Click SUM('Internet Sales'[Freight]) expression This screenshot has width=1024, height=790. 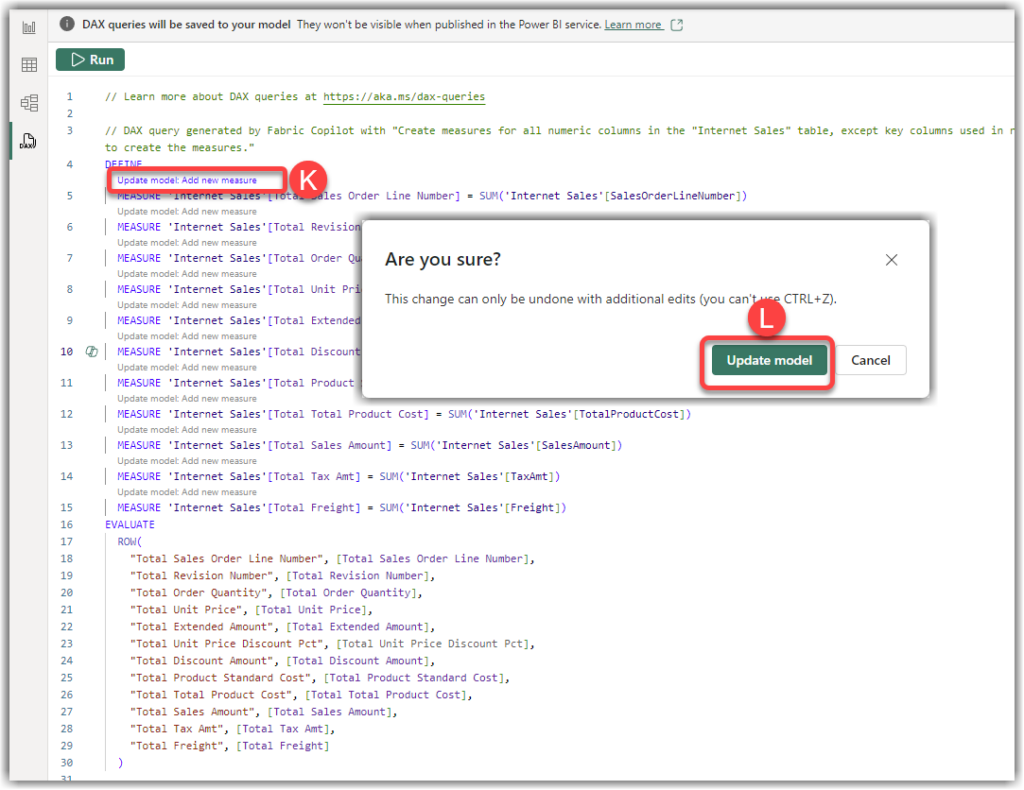[473, 508]
